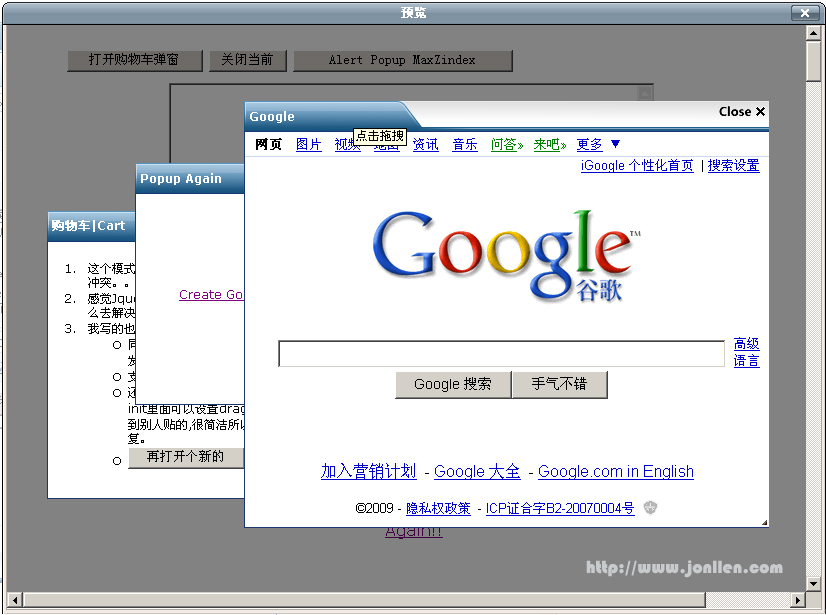Open the 音乐 music link

click(465, 144)
